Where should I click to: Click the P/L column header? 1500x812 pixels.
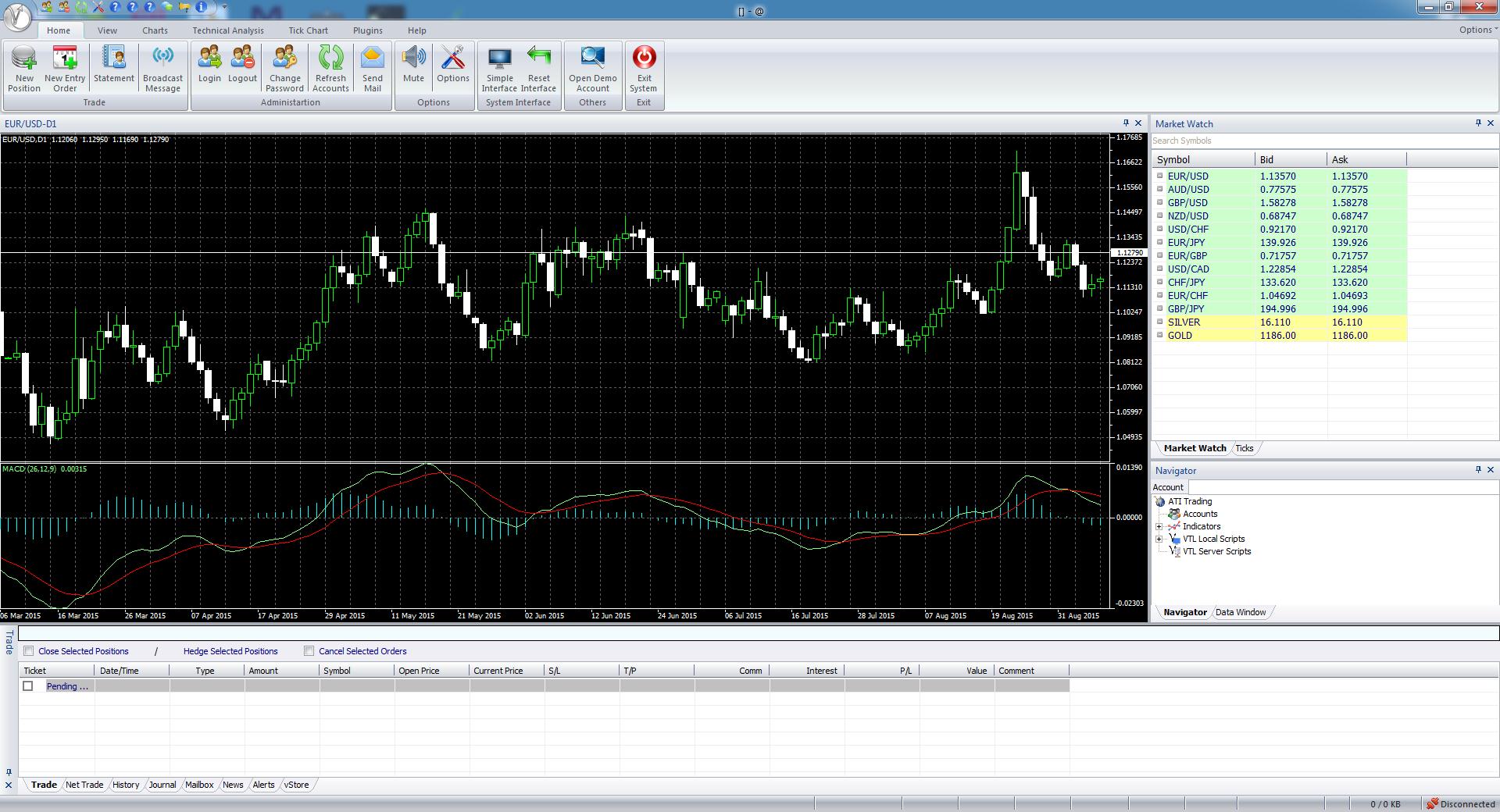[882, 671]
